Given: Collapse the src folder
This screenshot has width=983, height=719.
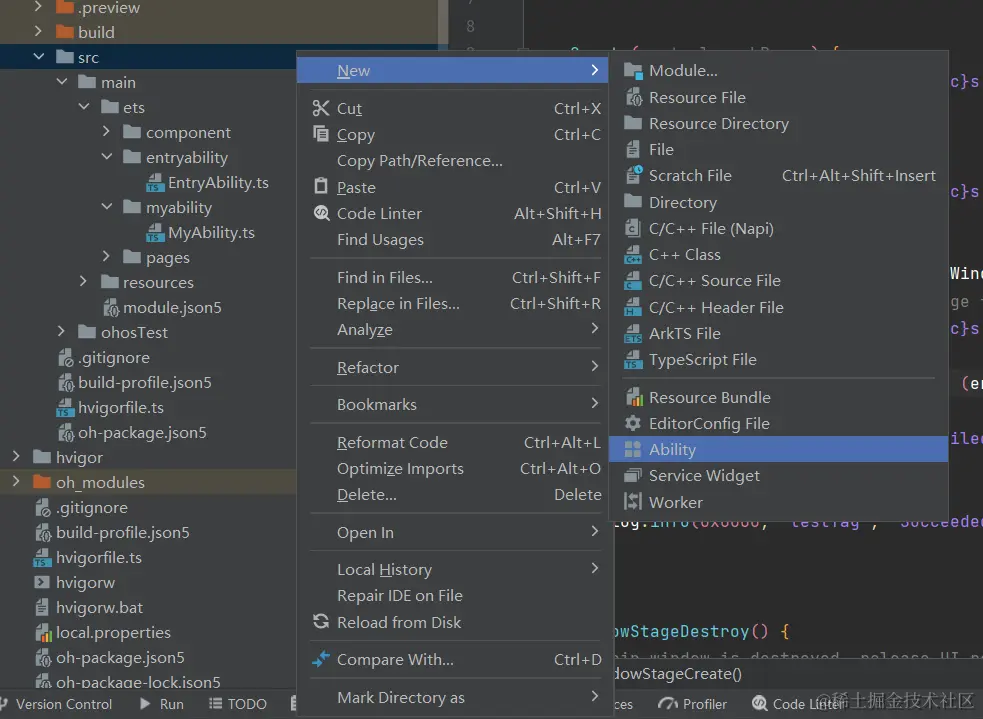Looking at the screenshot, I should point(38,56).
